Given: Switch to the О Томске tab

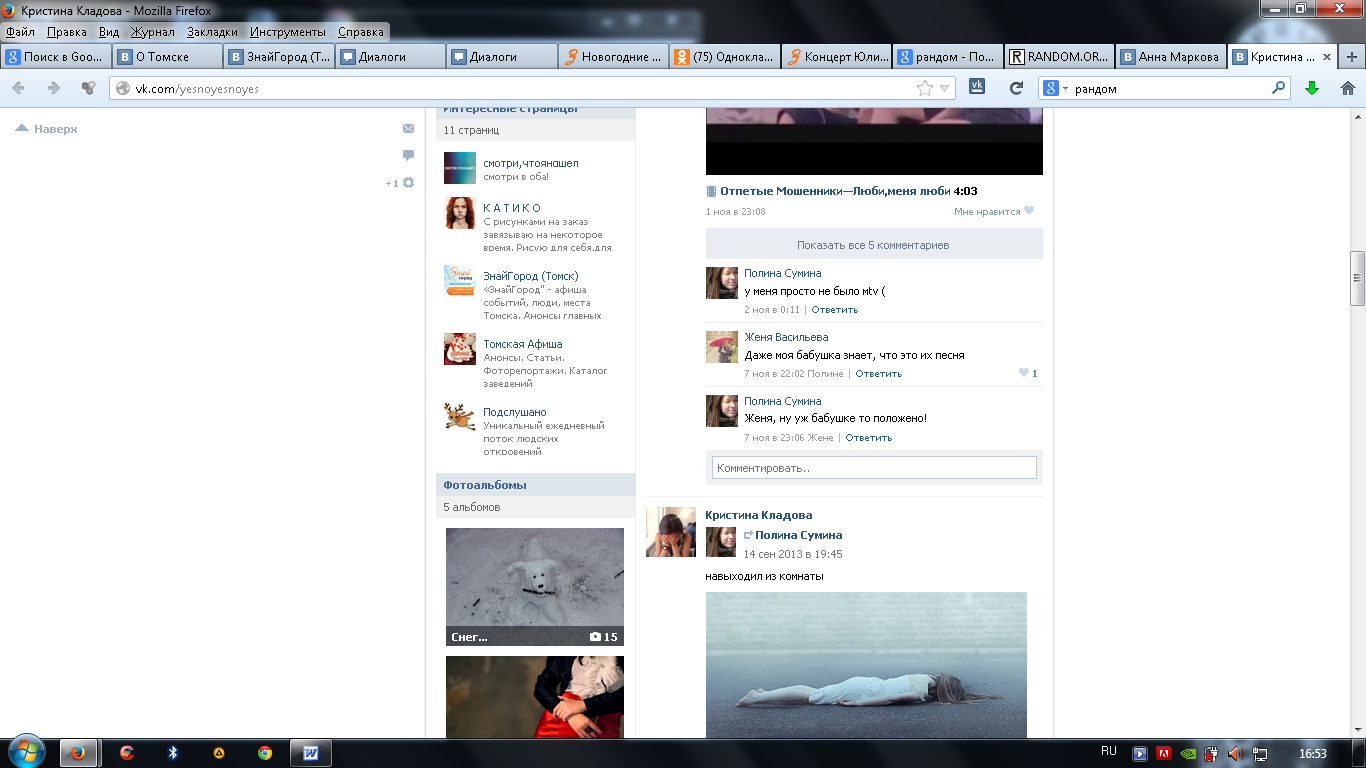Looking at the screenshot, I should (167, 57).
